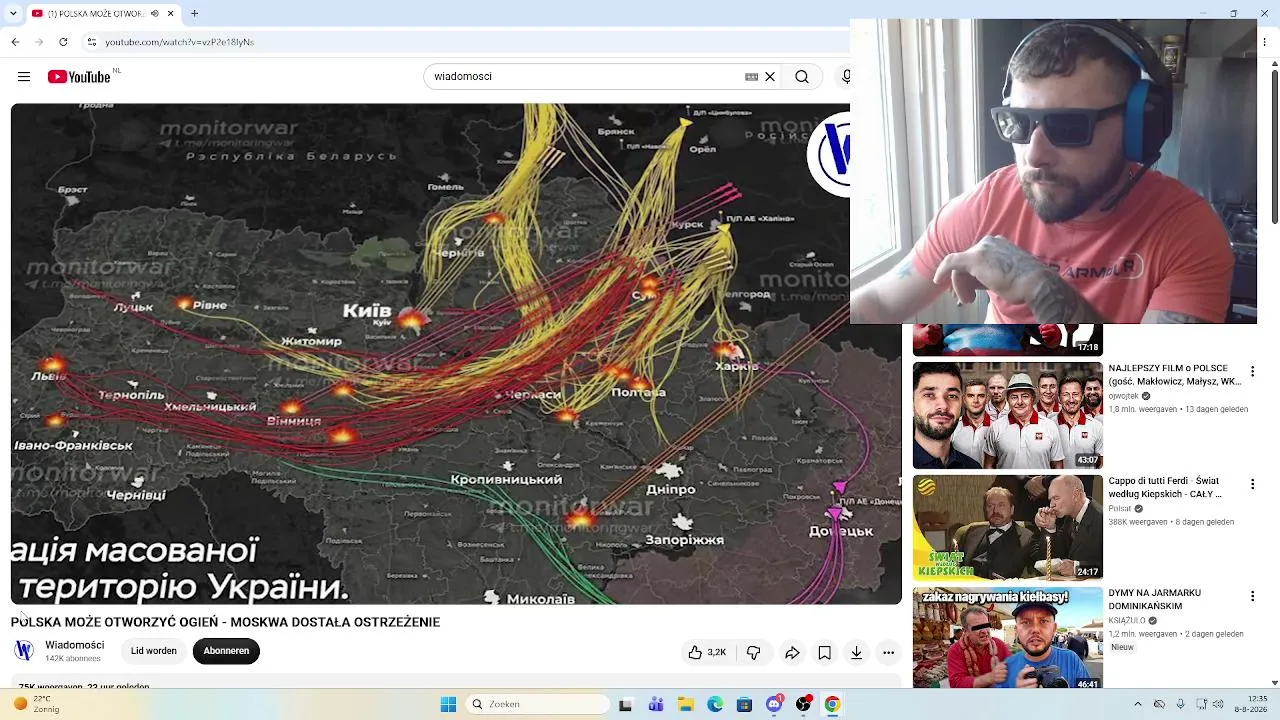Switch to Google Chrome on the taskbar

[x=832, y=704]
